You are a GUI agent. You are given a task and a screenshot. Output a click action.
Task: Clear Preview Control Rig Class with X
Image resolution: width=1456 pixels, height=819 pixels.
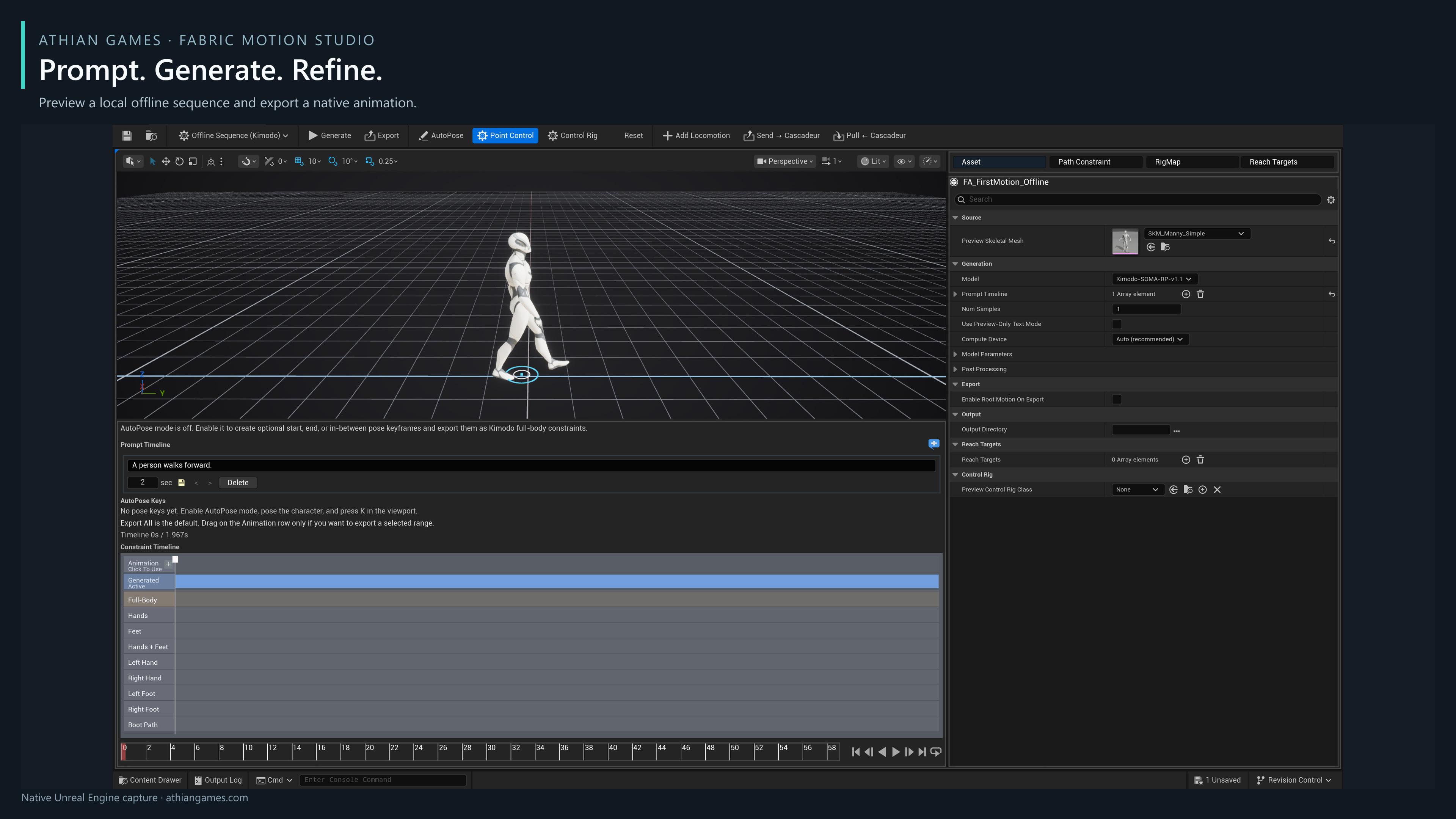pos(1218,490)
